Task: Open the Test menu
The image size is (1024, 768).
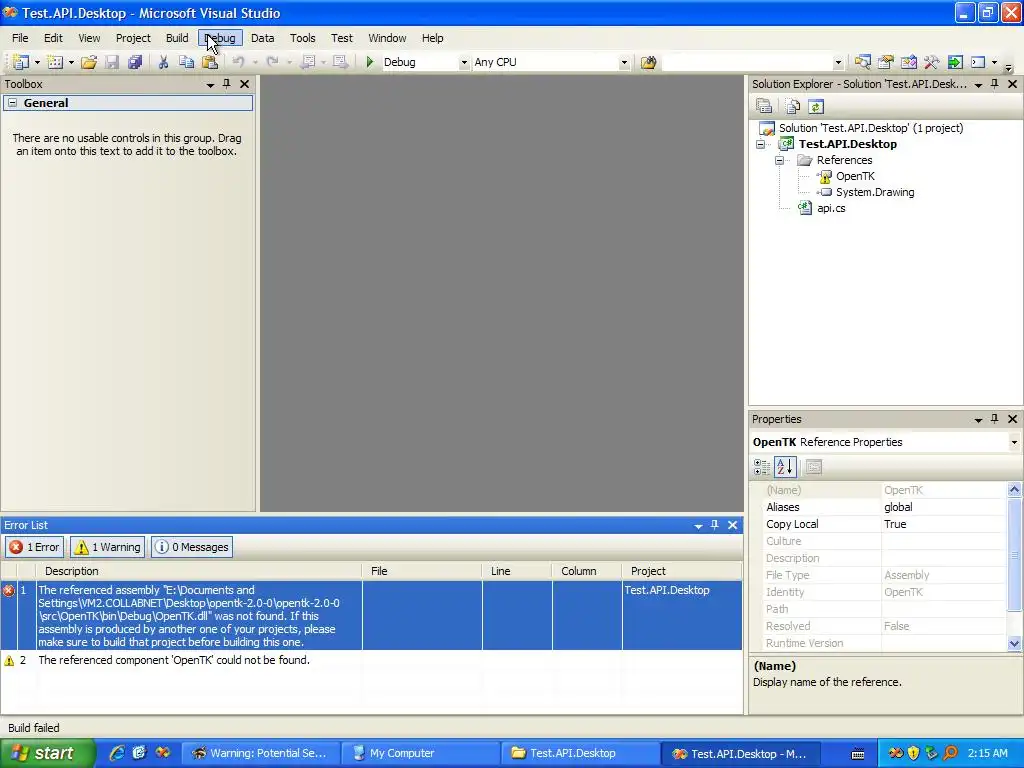Action: (x=342, y=38)
